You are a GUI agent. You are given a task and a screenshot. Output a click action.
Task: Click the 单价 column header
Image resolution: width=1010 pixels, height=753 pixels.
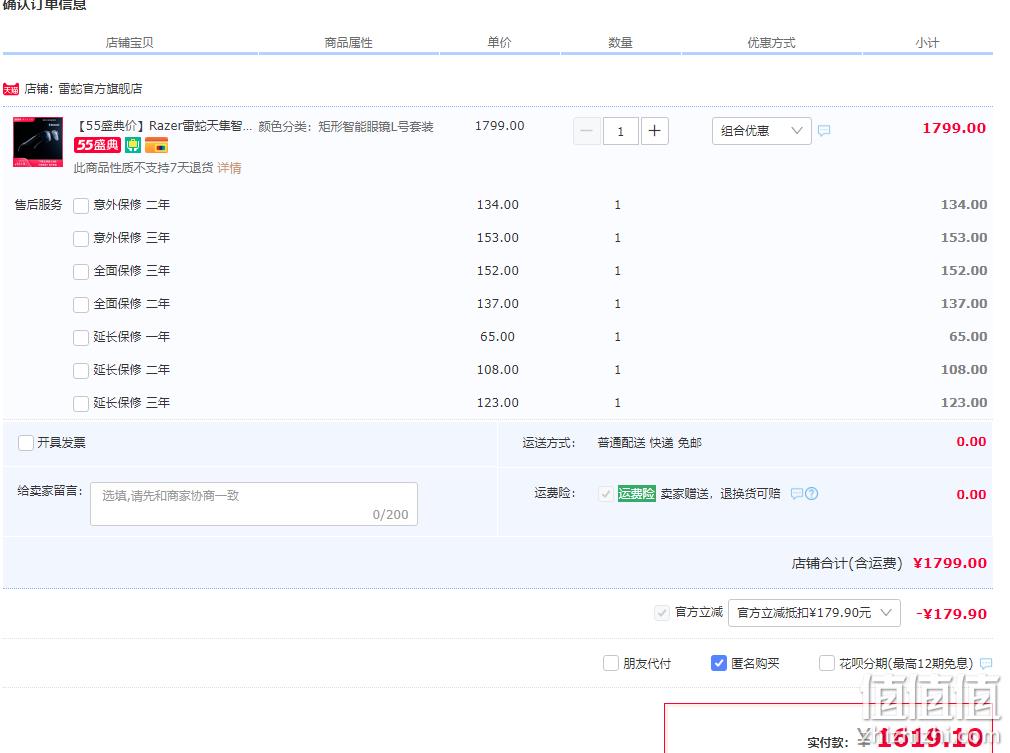tap(499, 43)
